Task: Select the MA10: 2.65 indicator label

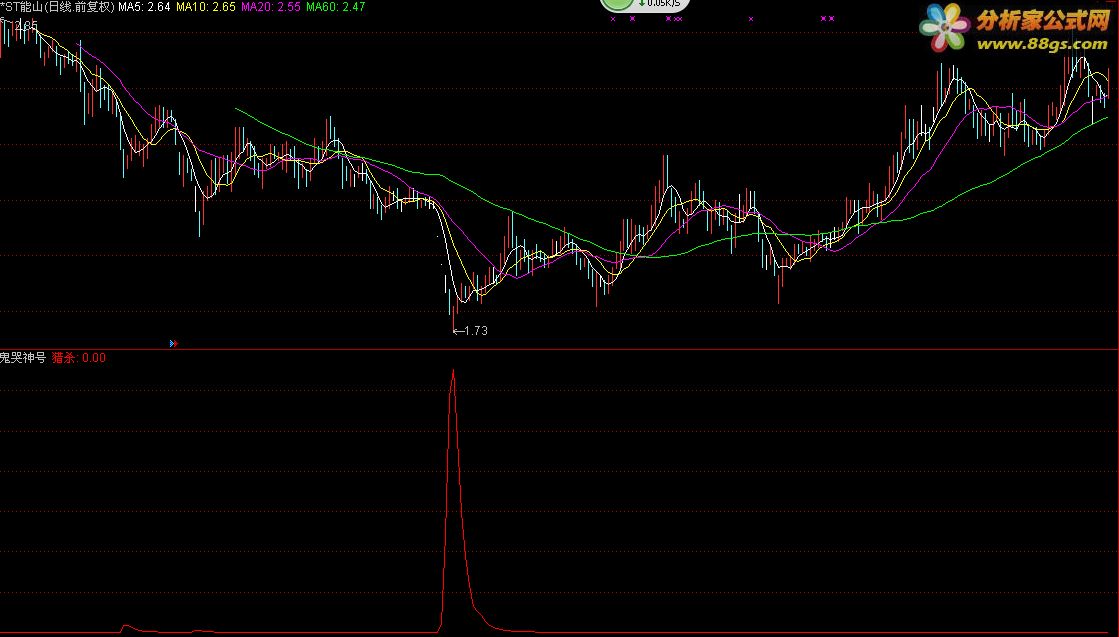Action: (206, 7)
